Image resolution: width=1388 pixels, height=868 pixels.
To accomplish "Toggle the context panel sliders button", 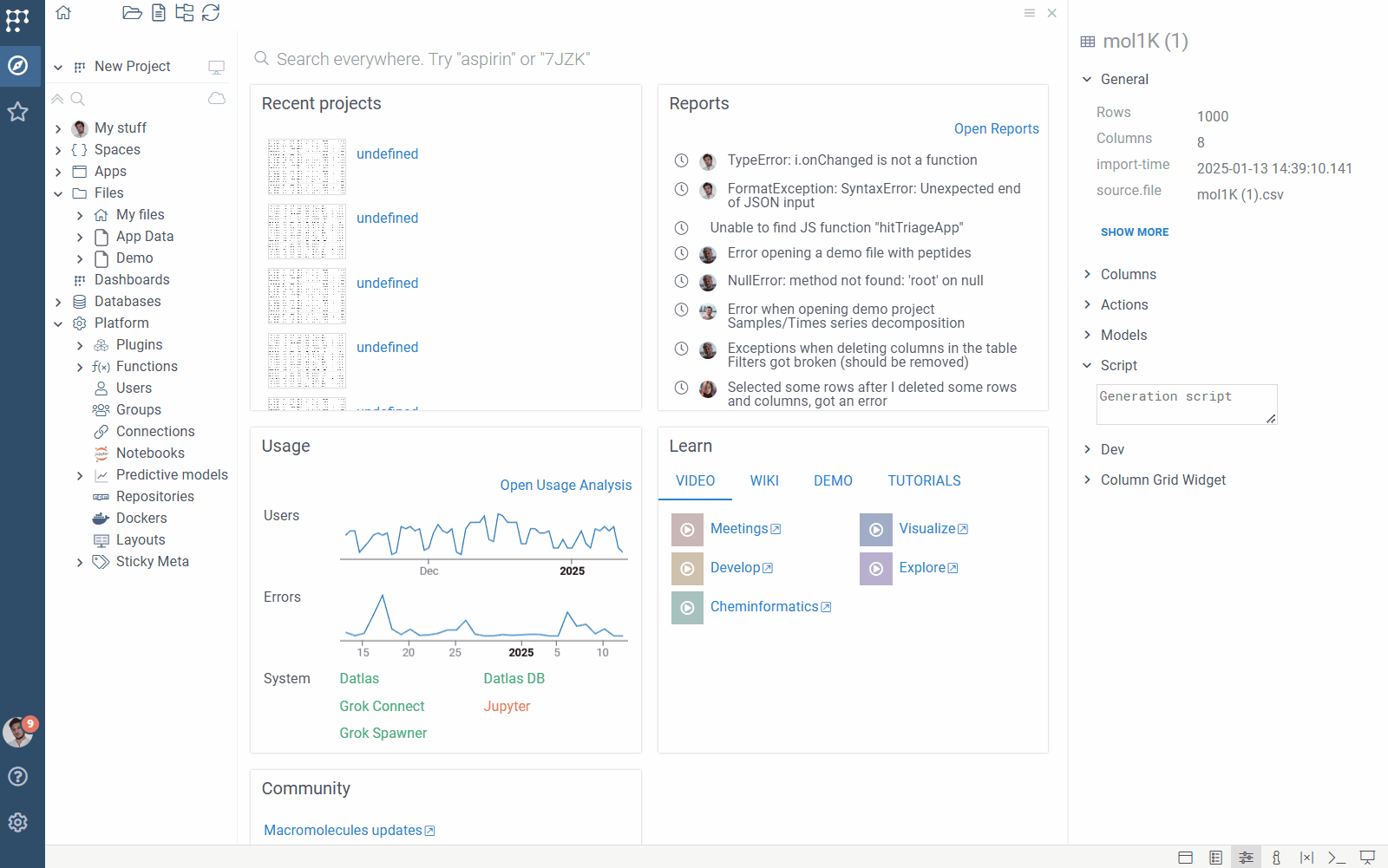I will click(1246, 858).
